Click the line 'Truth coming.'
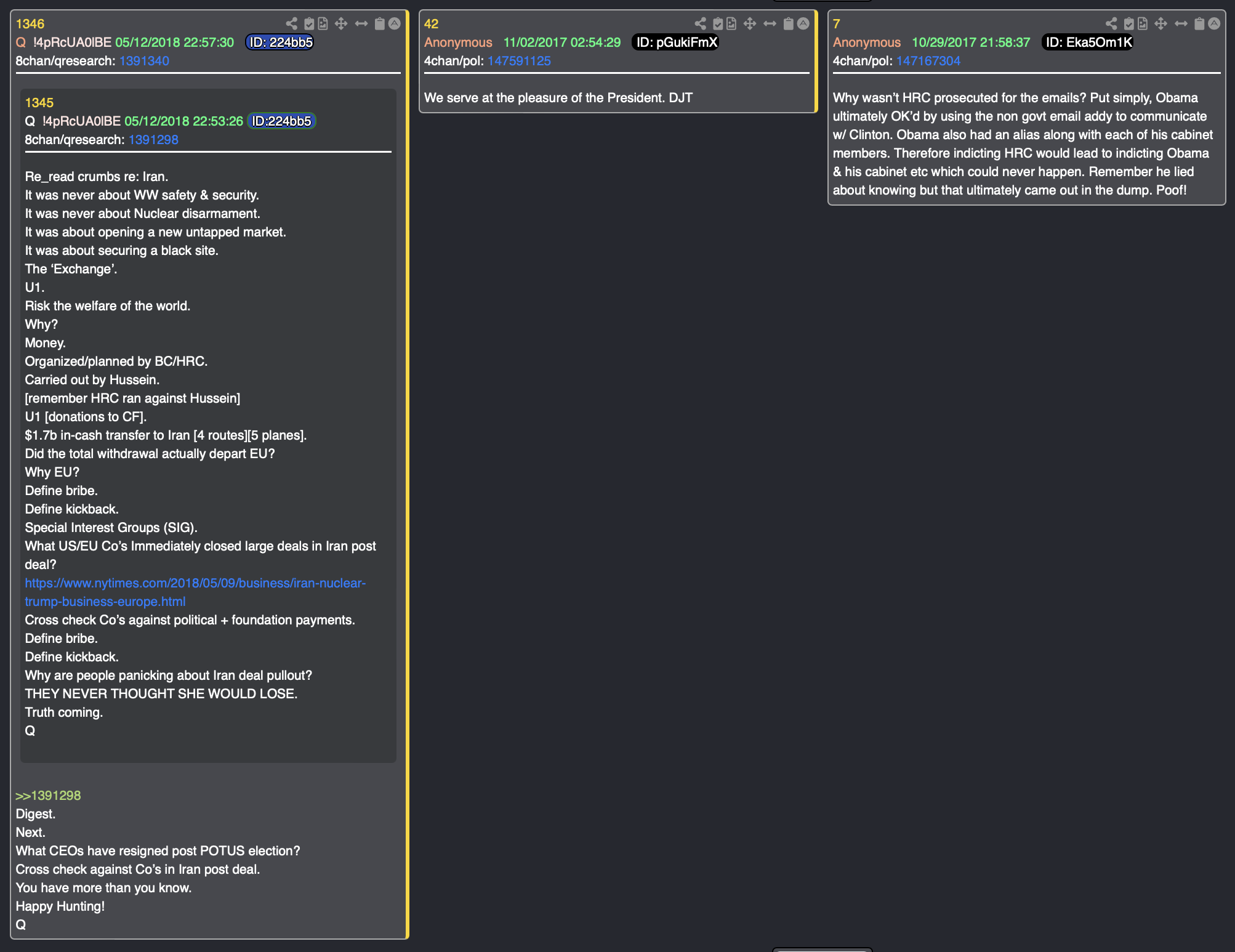Screen dimensions: 1235x952 coord(64,712)
